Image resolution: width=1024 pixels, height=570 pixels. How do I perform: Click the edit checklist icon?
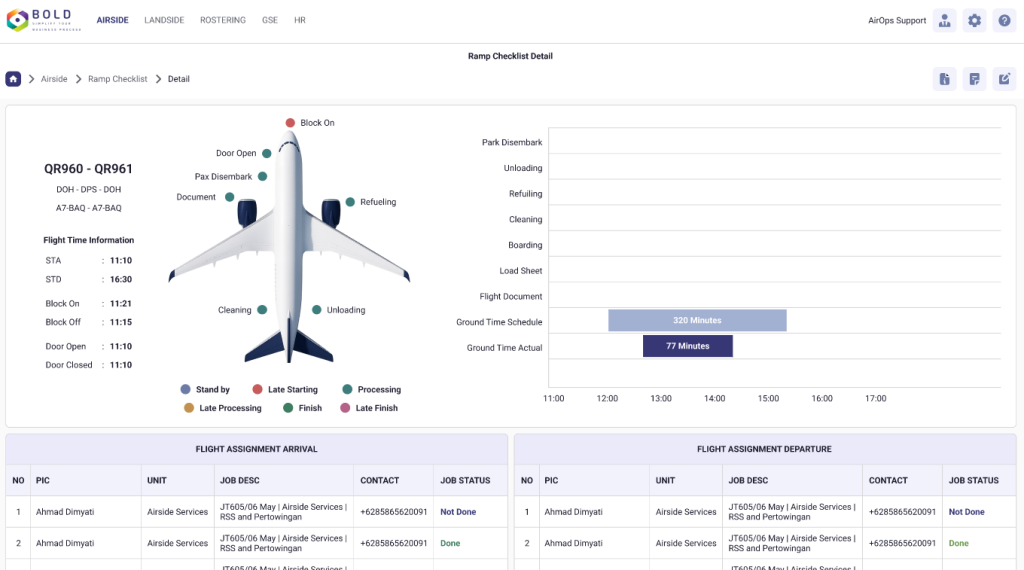pos(1004,80)
